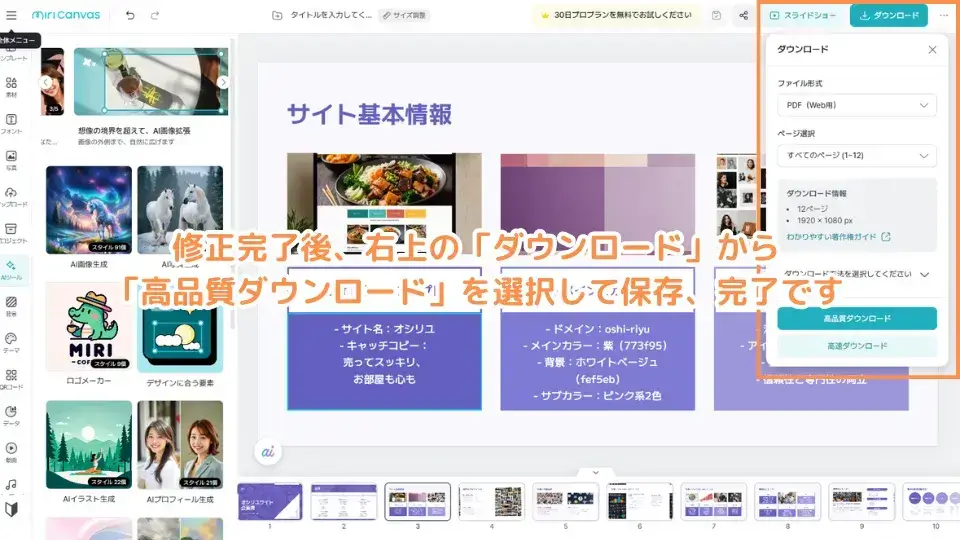Collapse the page thumbnail strip chevron
960x540 pixels.
[595, 472]
